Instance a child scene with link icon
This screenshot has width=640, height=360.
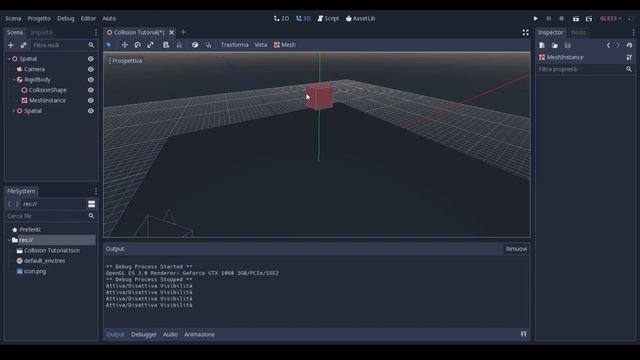point(24,45)
